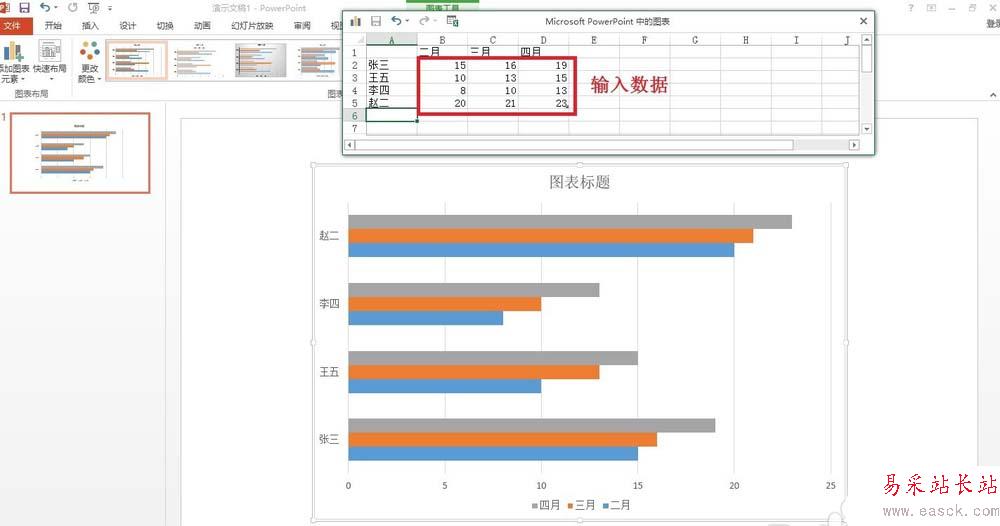
Task: Select cell containing 张三
Action: (x=392, y=65)
